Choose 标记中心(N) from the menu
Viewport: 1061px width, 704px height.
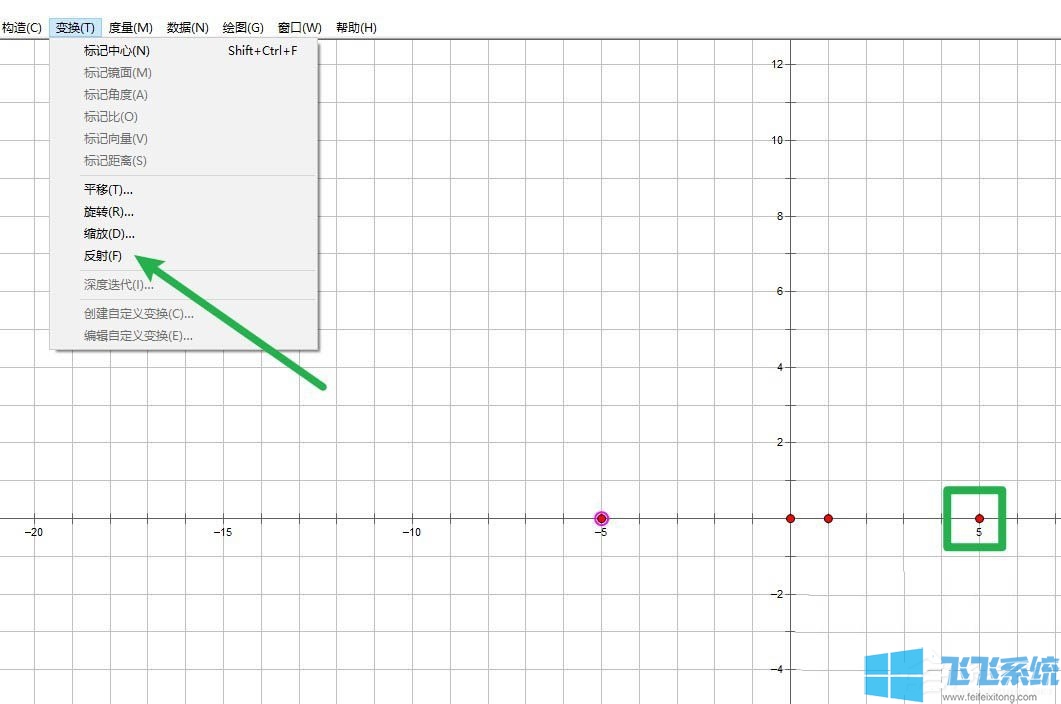click(117, 51)
